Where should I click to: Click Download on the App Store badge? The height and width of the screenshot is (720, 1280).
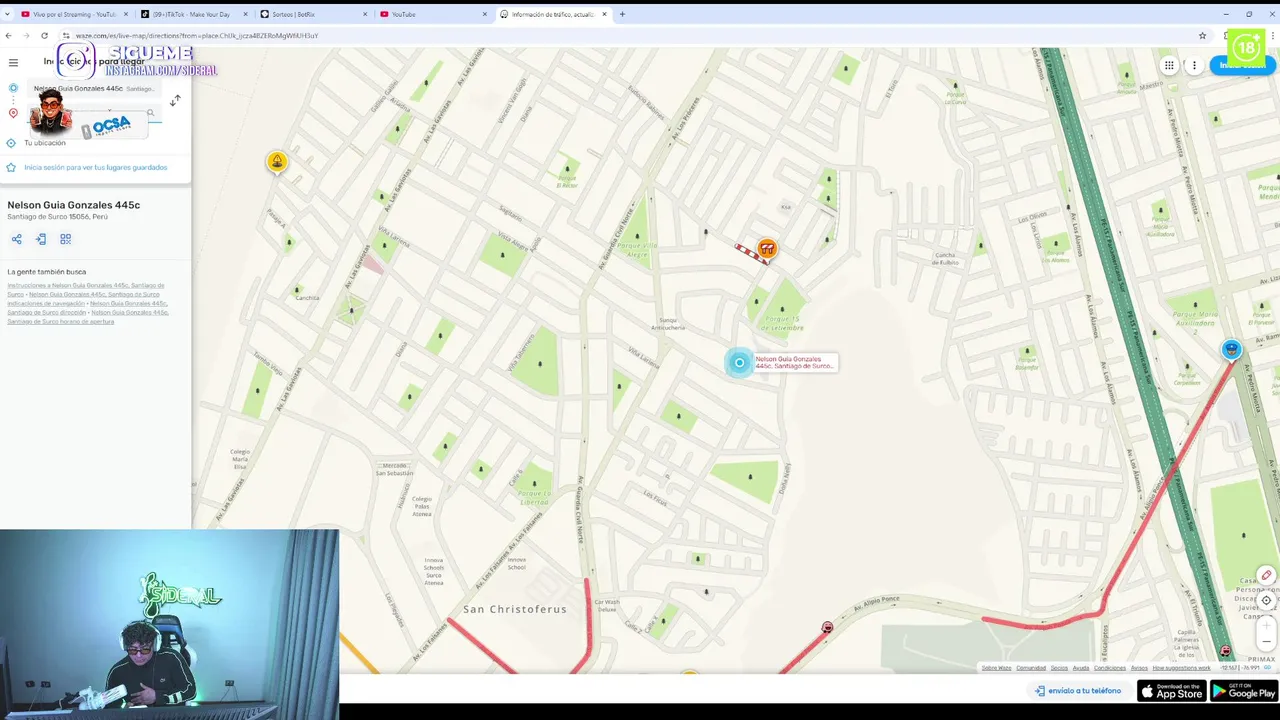pyautogui.click(x=1172, y=691)
